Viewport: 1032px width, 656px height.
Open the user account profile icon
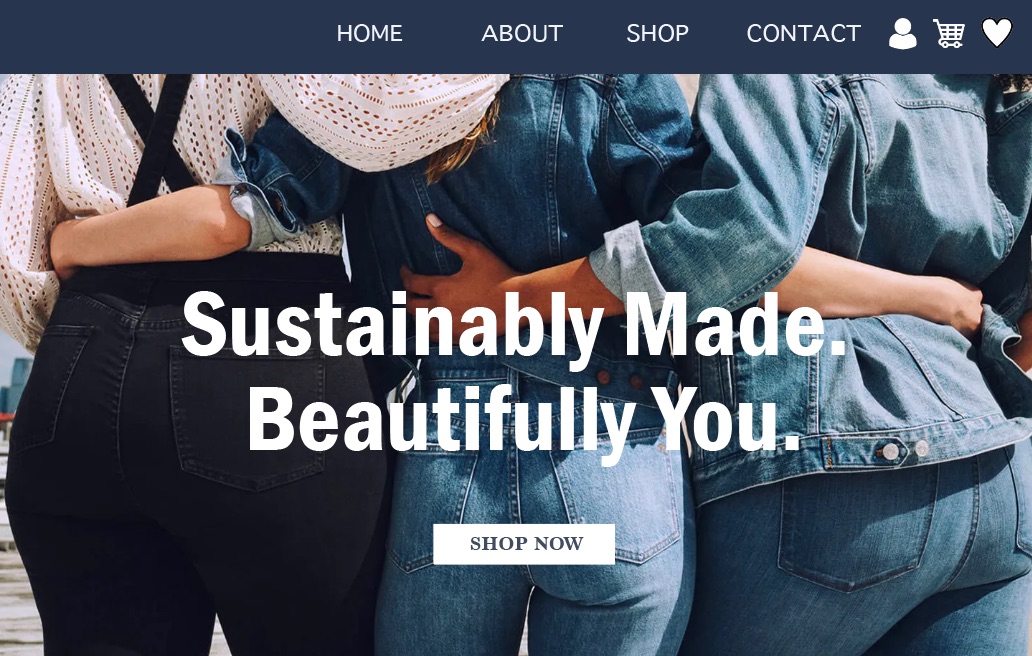click(x=902, y=34)
